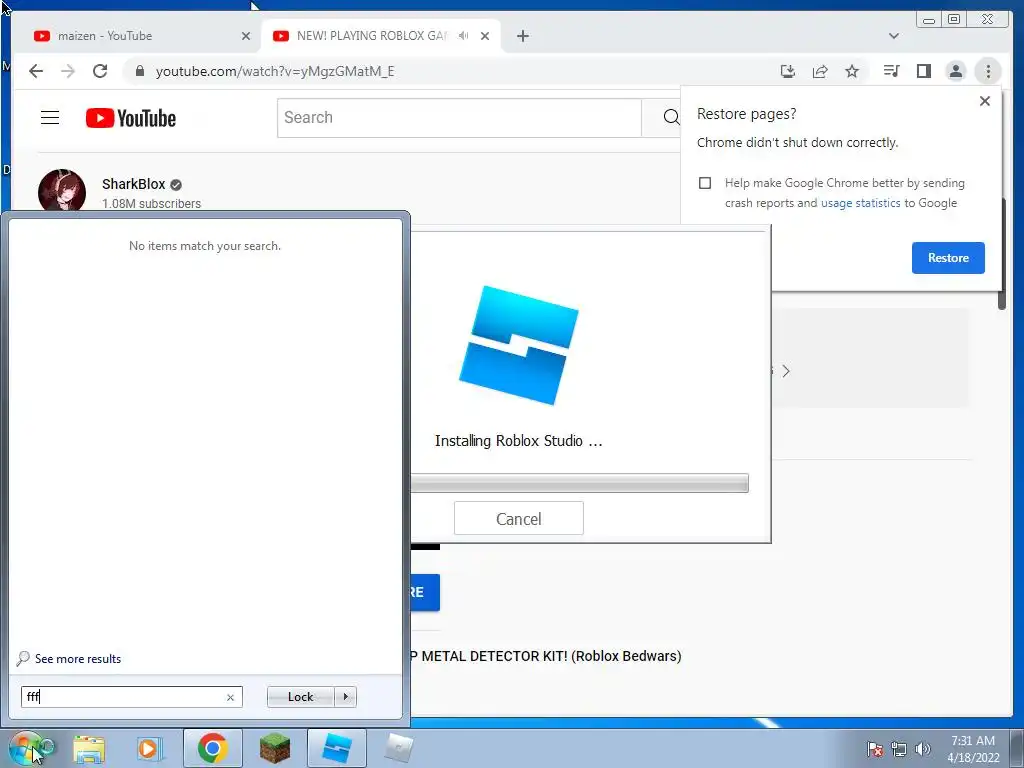Open Action Center flag tray icon
The image size is (1024, 768).
(x=874, y=749)
